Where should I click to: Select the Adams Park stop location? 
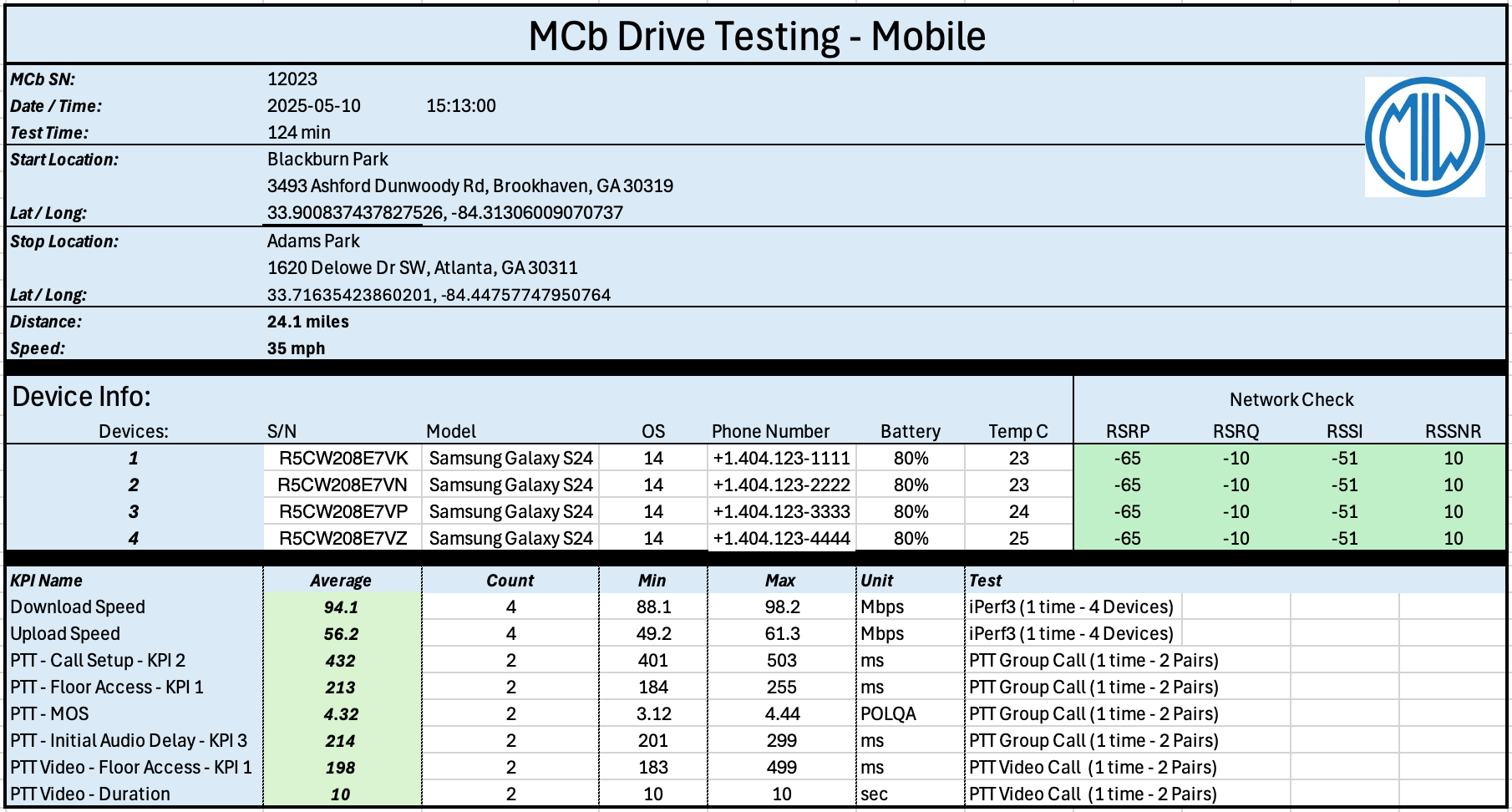point(313,241)
